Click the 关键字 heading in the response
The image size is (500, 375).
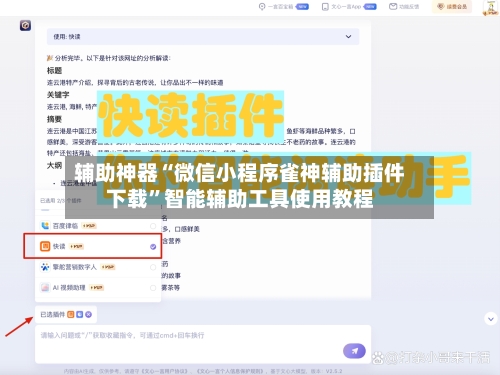58,95
